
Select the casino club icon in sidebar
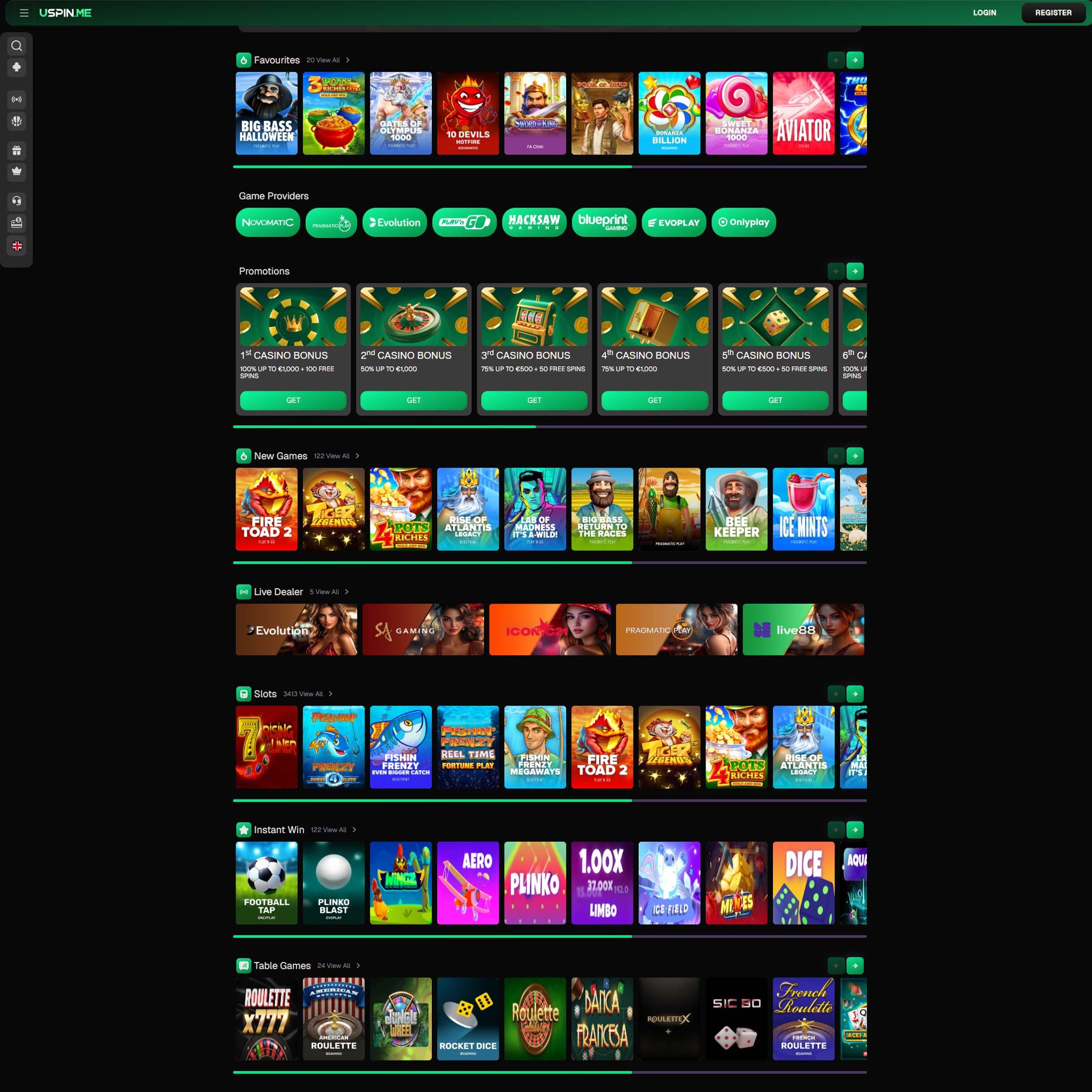pyautogui.click(x=17, y=67)
